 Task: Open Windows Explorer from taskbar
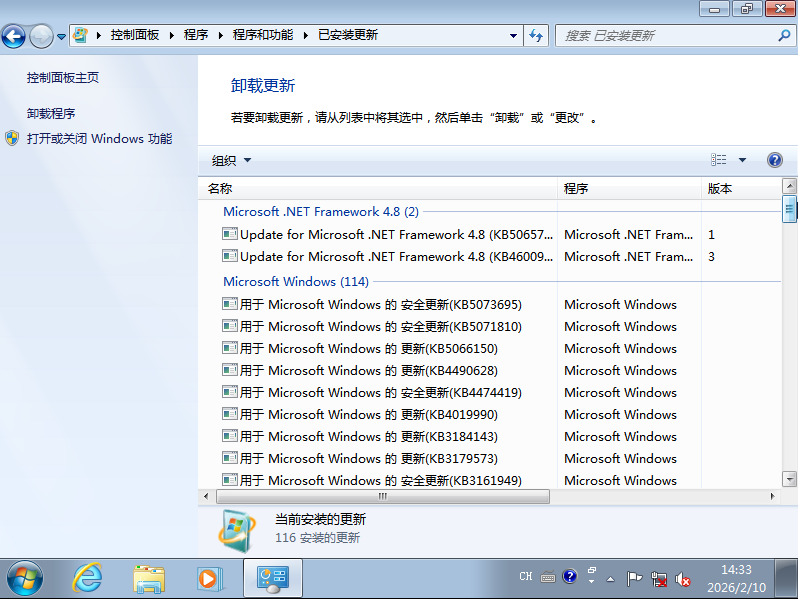[149, 579]
